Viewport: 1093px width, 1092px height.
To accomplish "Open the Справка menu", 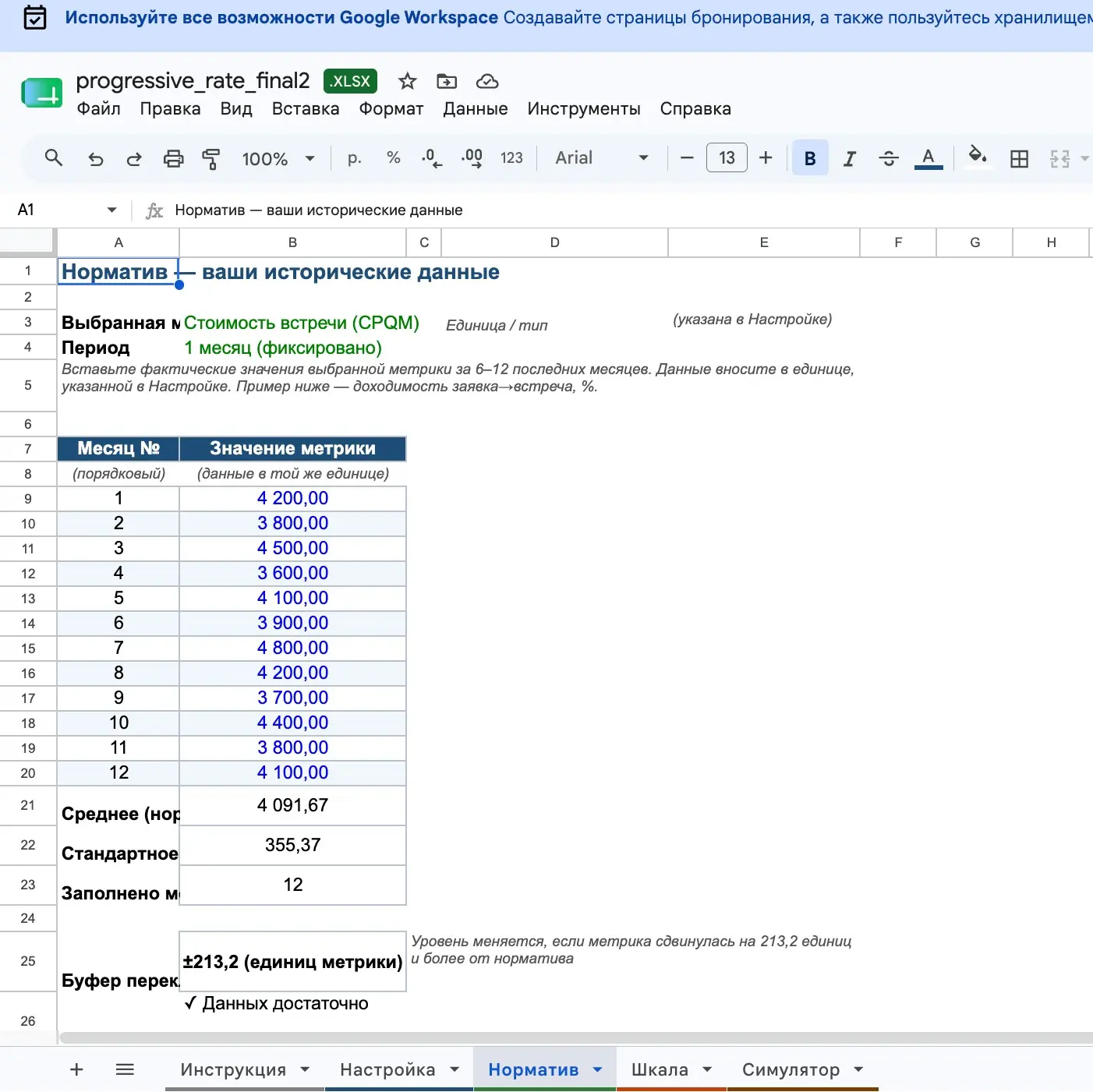I will point(695,109).
